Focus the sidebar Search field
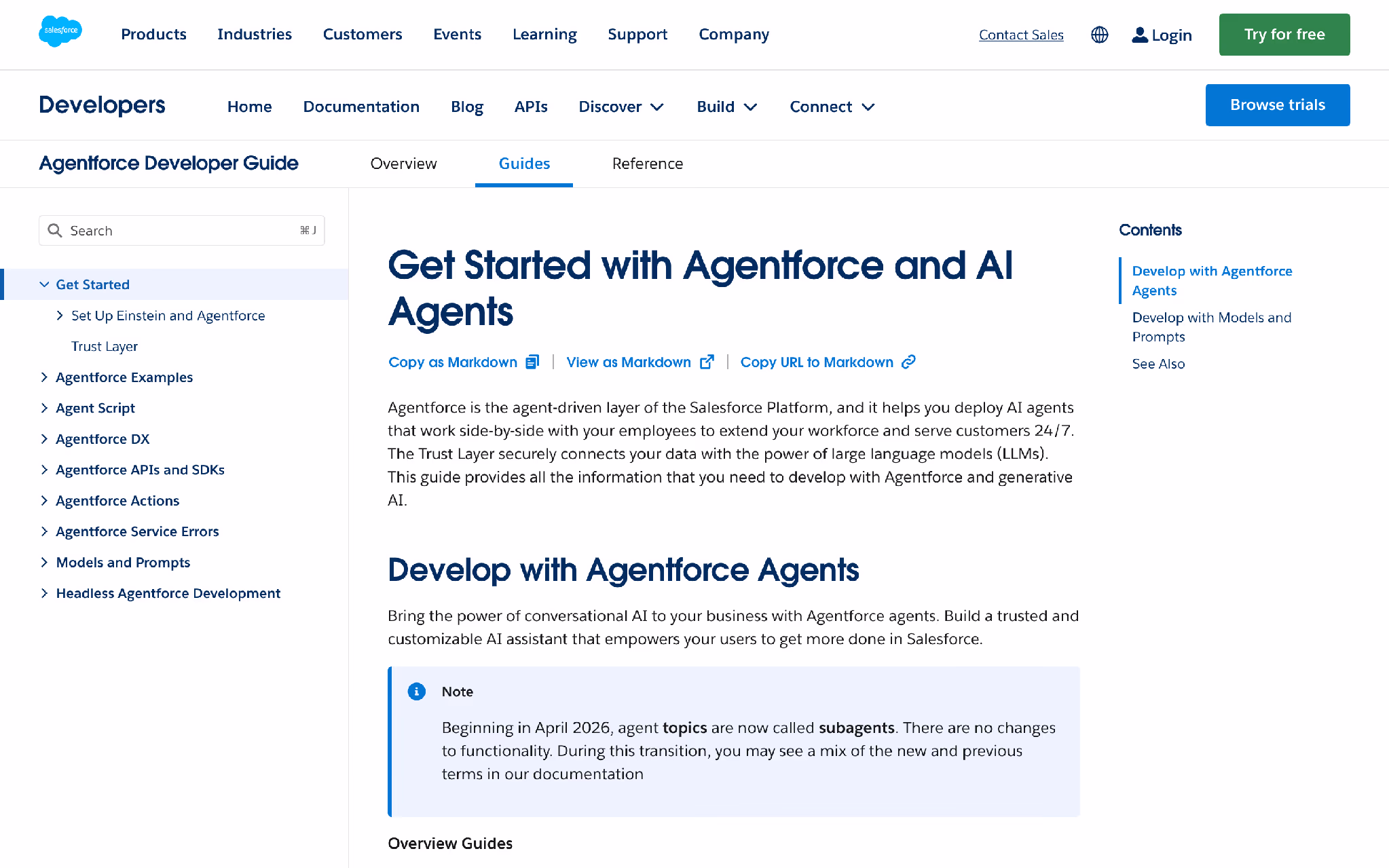1389x868 pixels. tap(182, 231)
